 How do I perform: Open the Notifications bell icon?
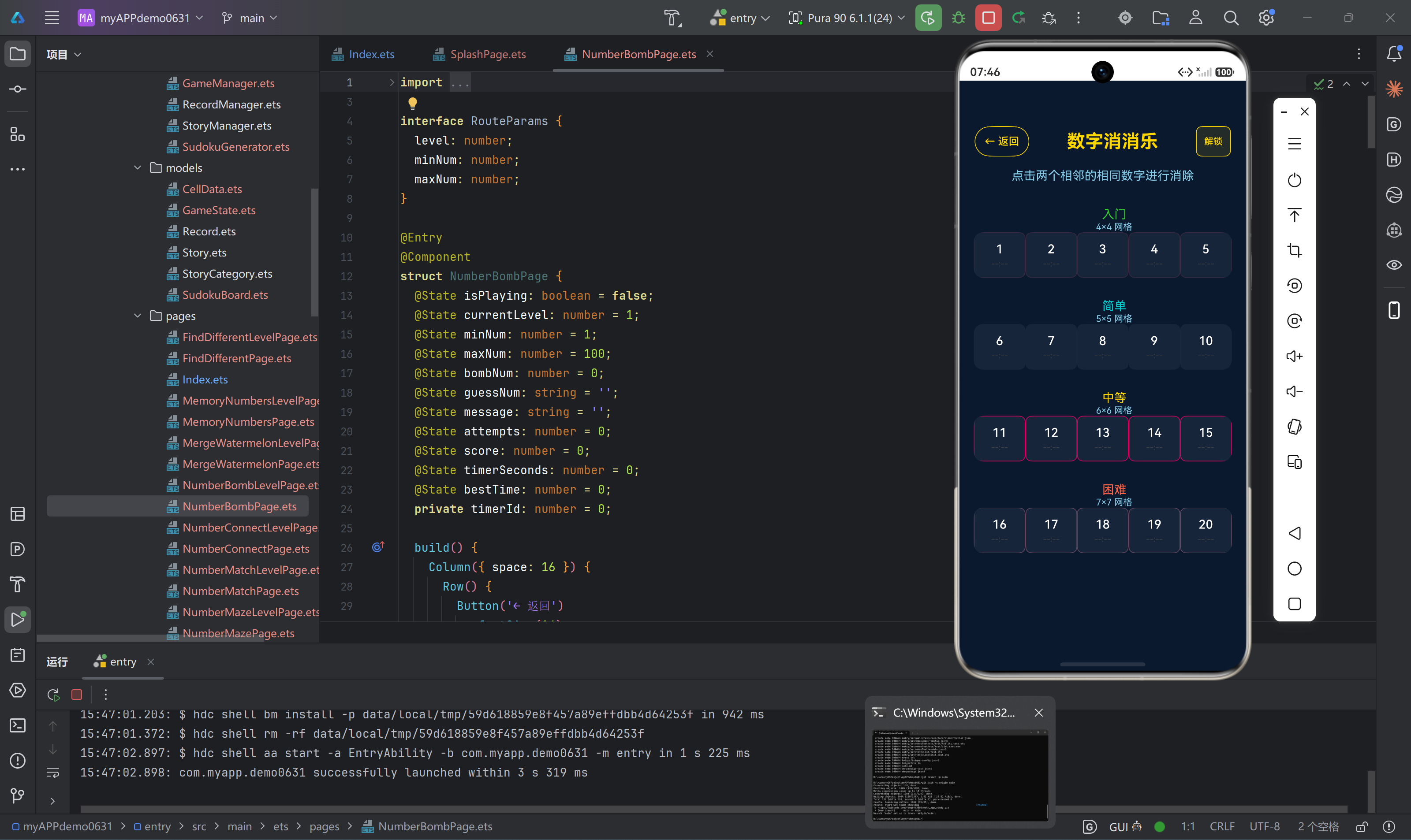point(1393,54)
